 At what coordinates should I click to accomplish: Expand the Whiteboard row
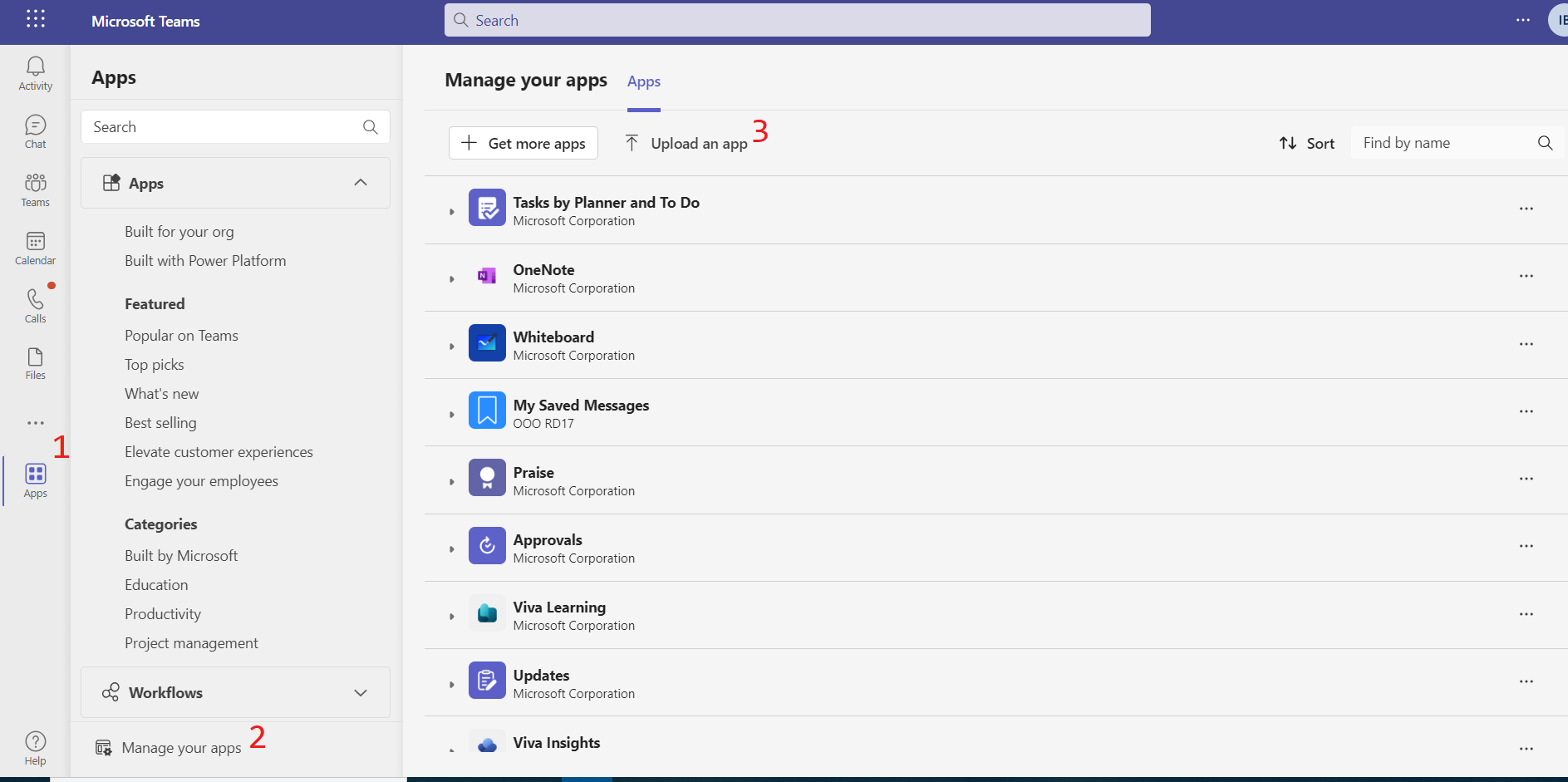point(452,347)
